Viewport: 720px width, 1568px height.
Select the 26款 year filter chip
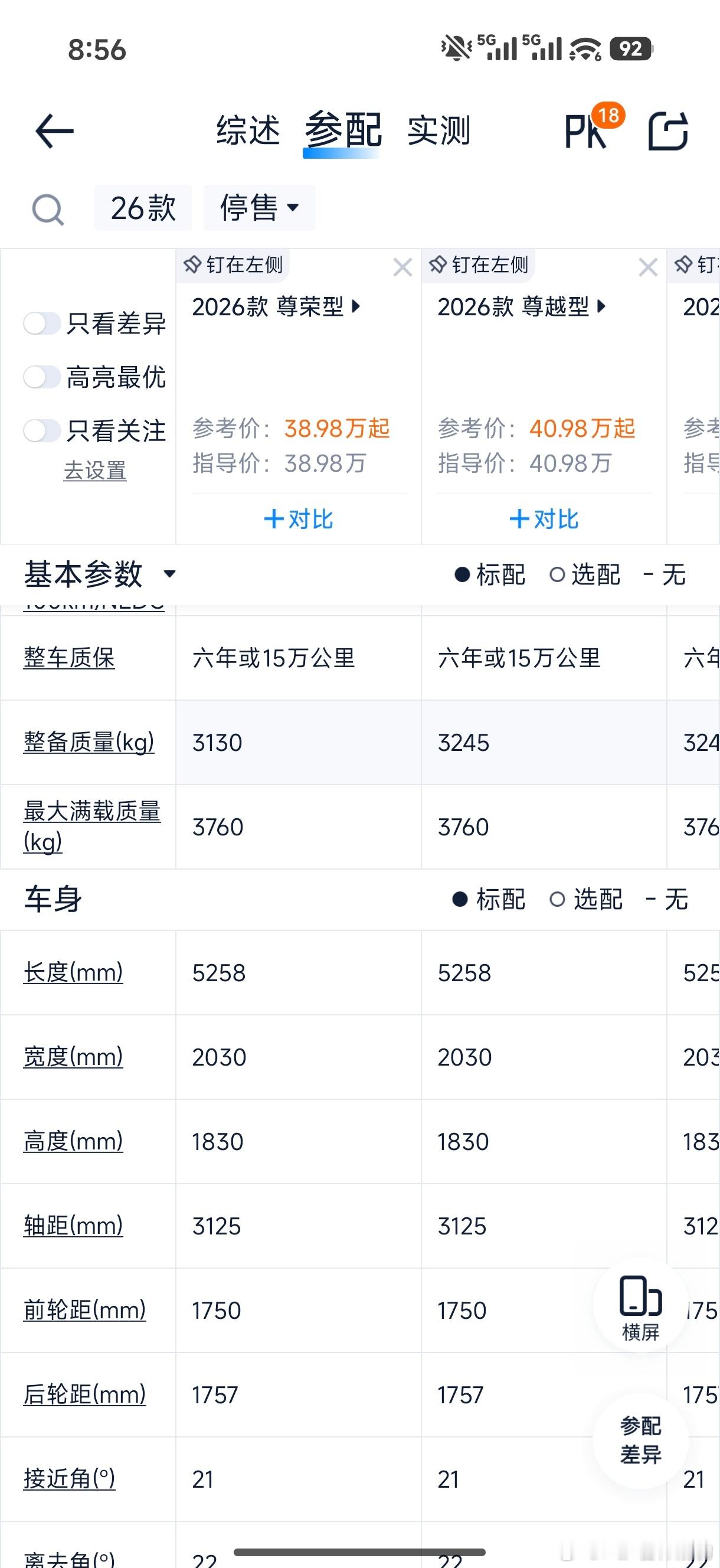click(x=143, y=208)
